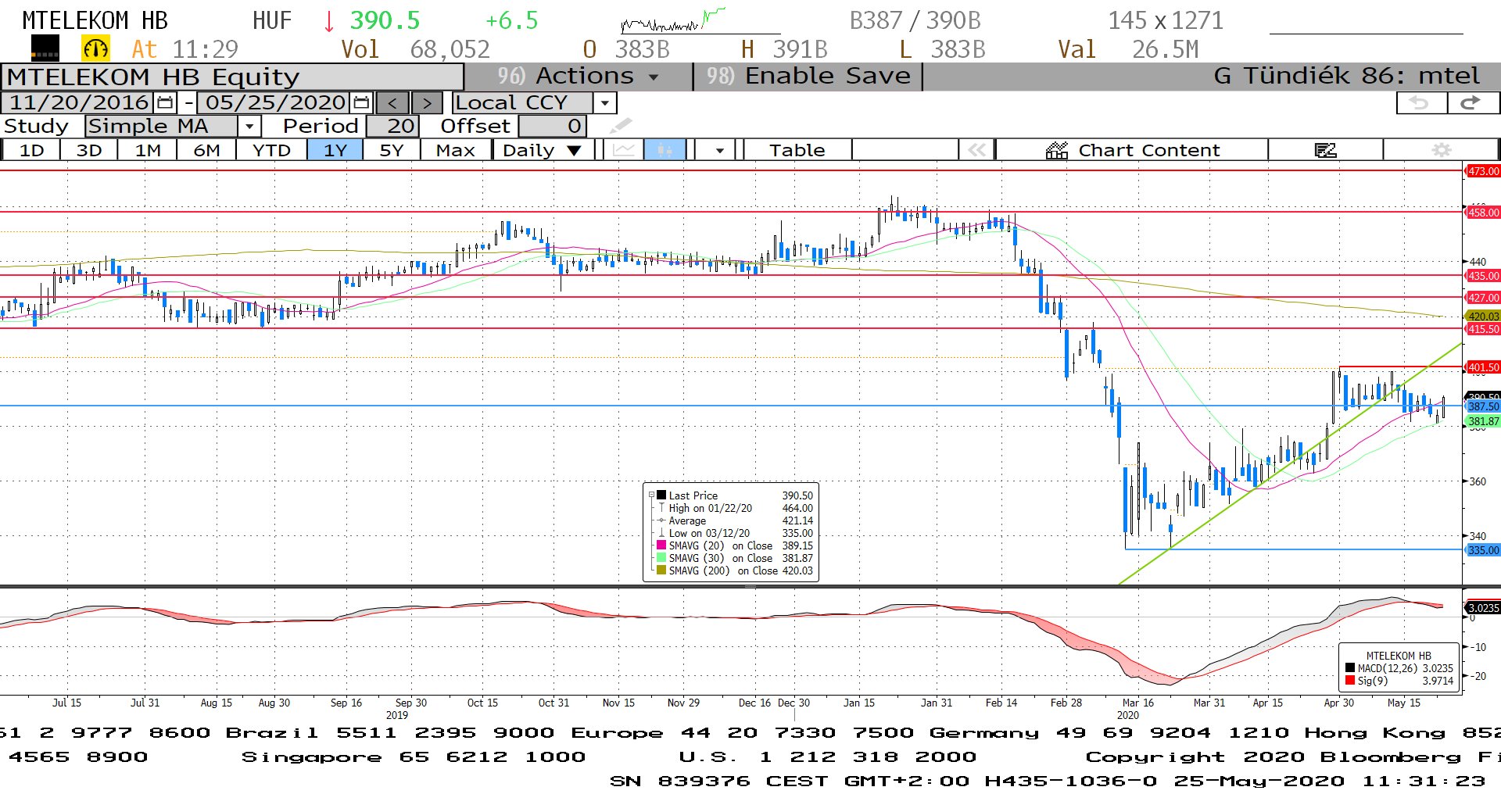
Task: Expand the Simple MA study dropdown
Action: (249, 126)
